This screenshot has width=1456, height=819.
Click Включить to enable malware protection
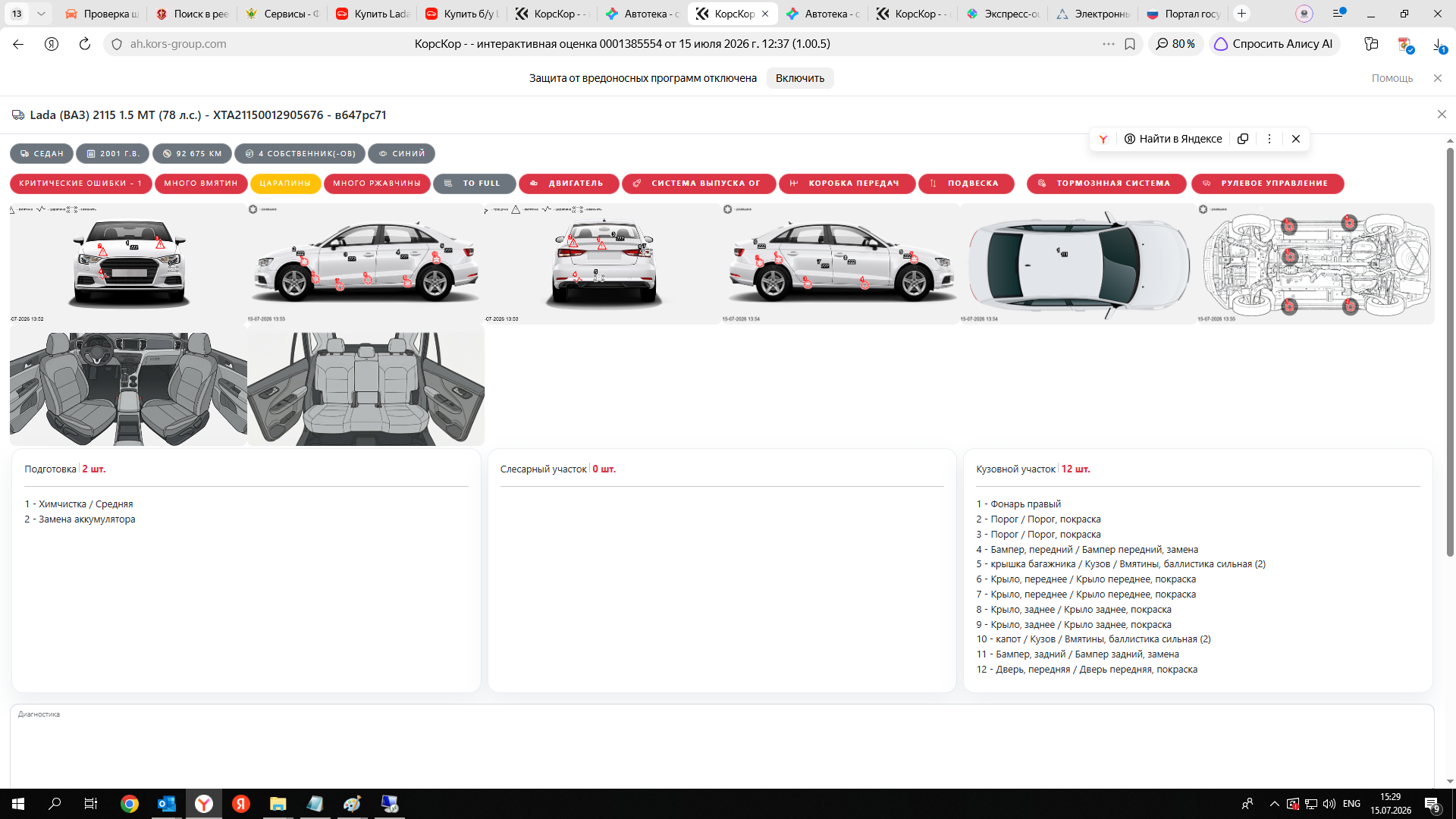(x=799, y=78)
